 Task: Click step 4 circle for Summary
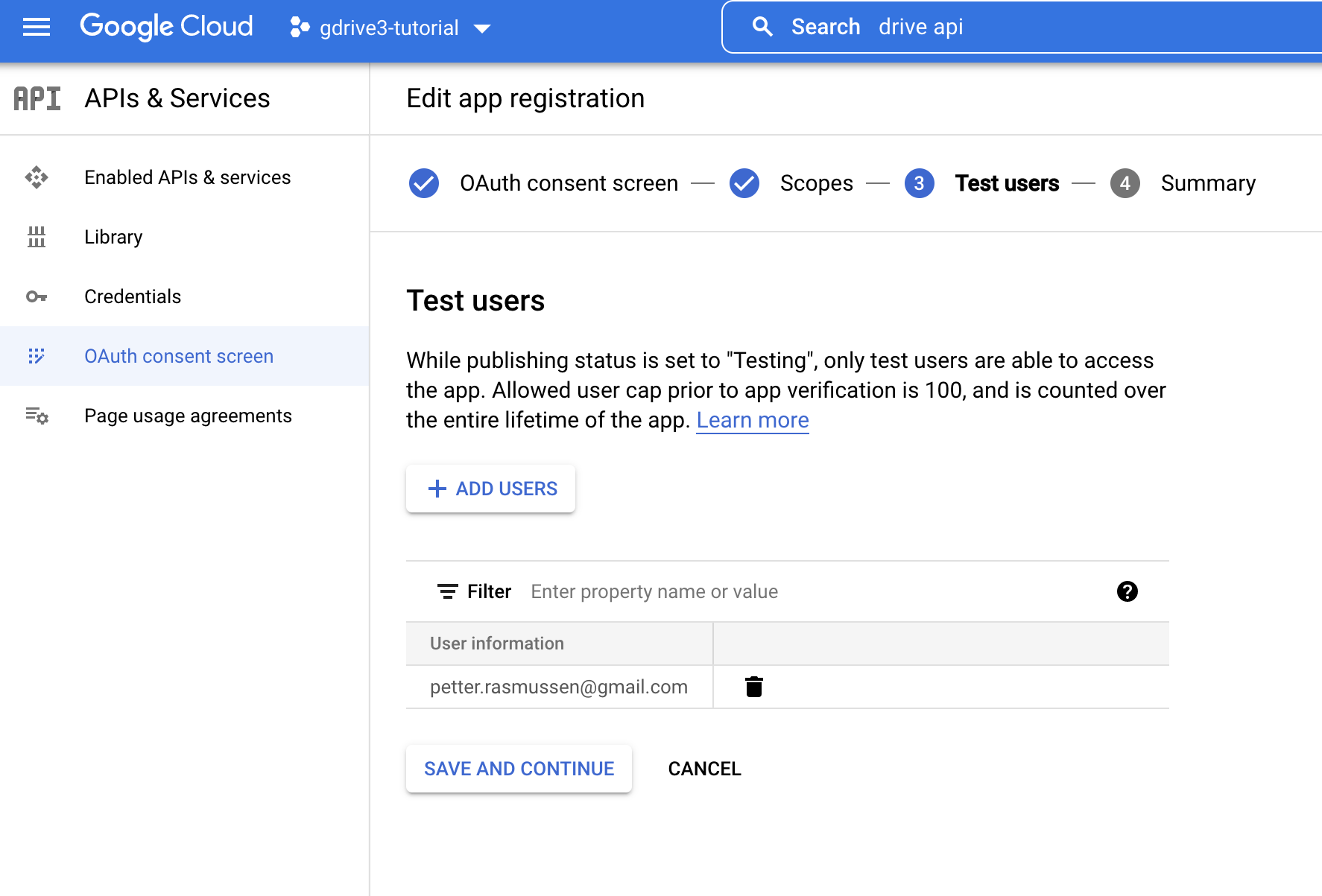pyautogui.click(x=1125, y=183)
